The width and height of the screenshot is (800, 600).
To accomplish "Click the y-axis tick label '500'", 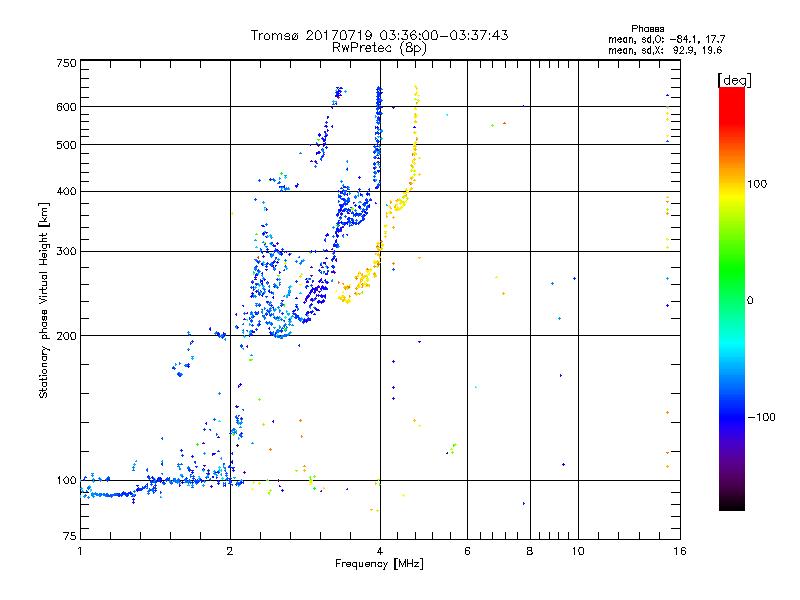I will coord(67,145).
